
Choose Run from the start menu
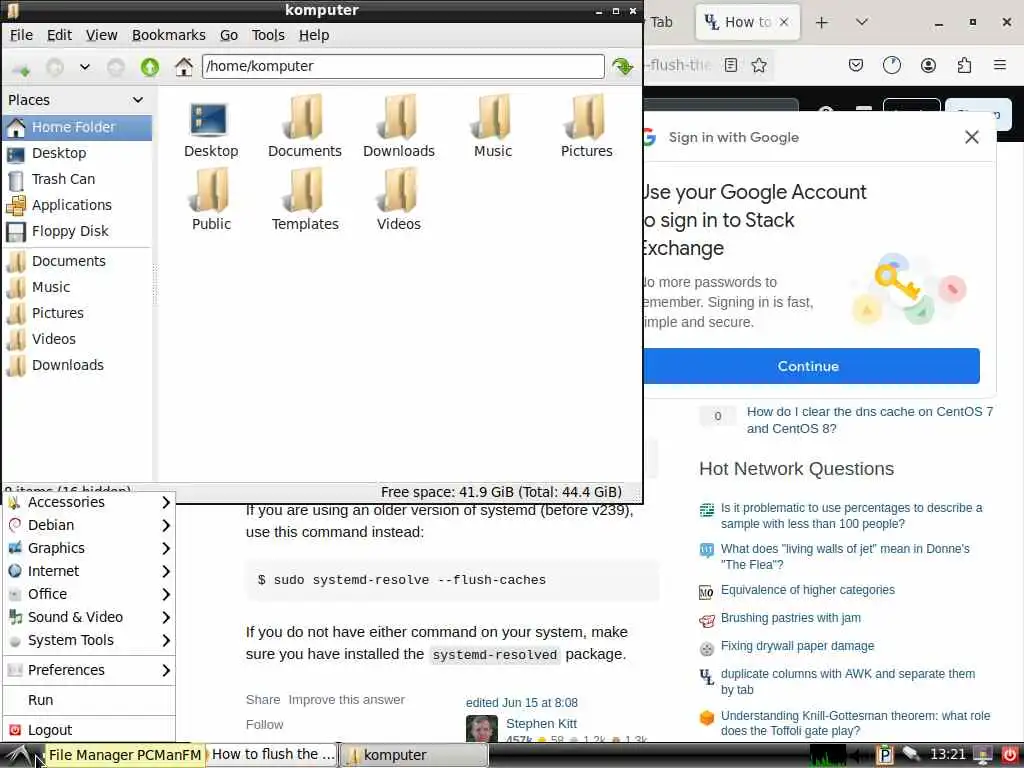(x=89, y=700)
